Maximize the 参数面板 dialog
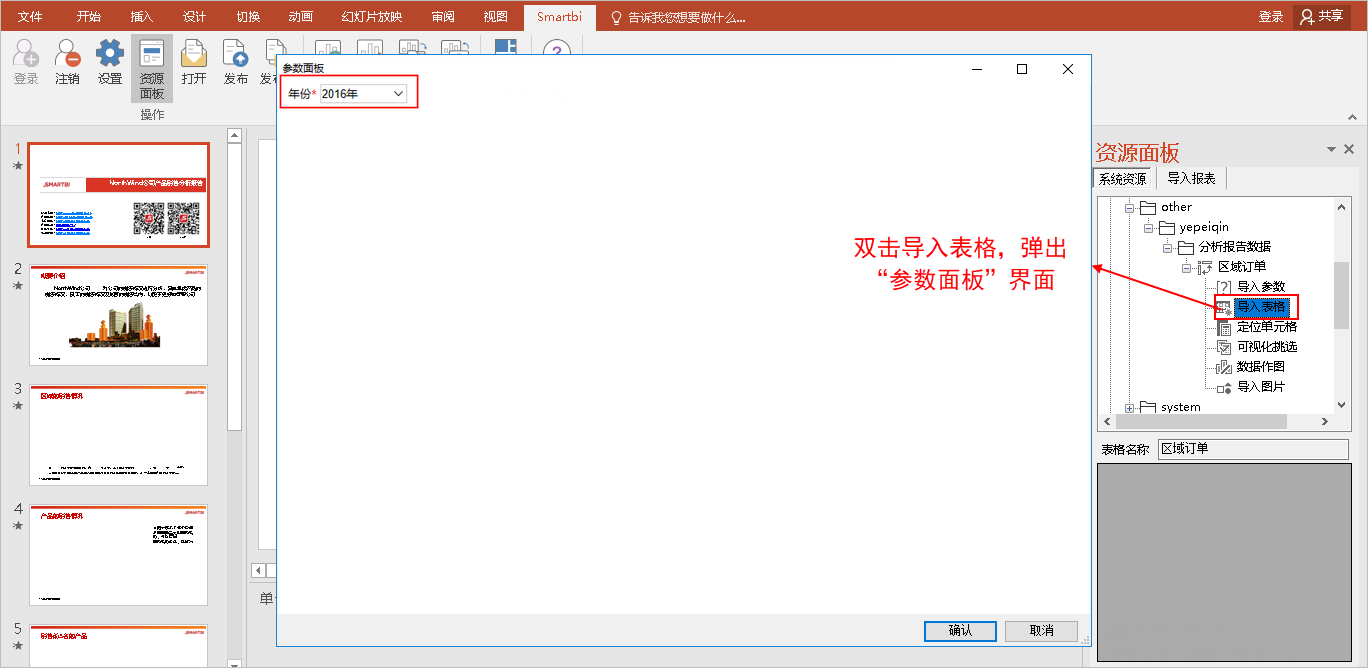Screen dimensions: 1368x668 1022,69
